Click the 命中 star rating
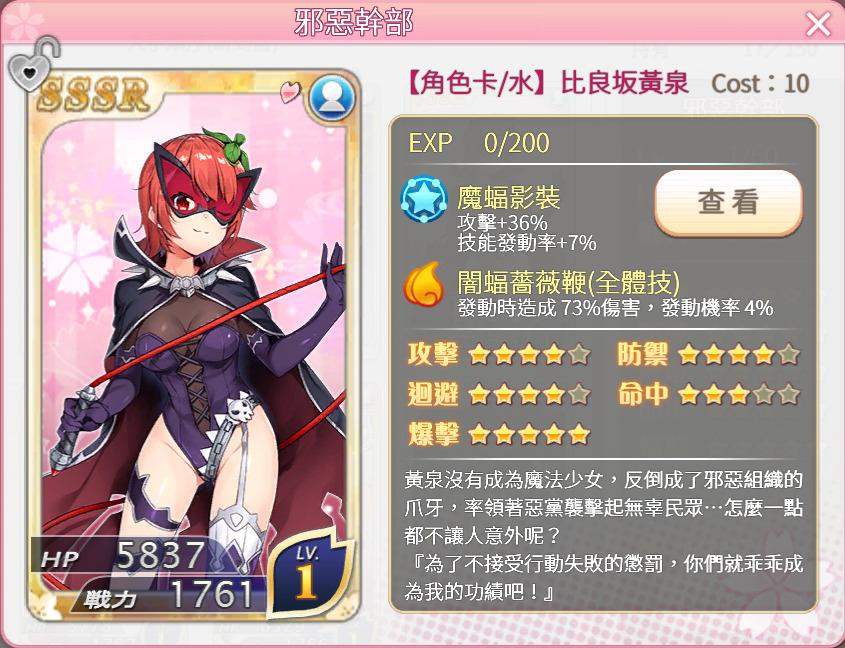 click(x=739, y=395)
